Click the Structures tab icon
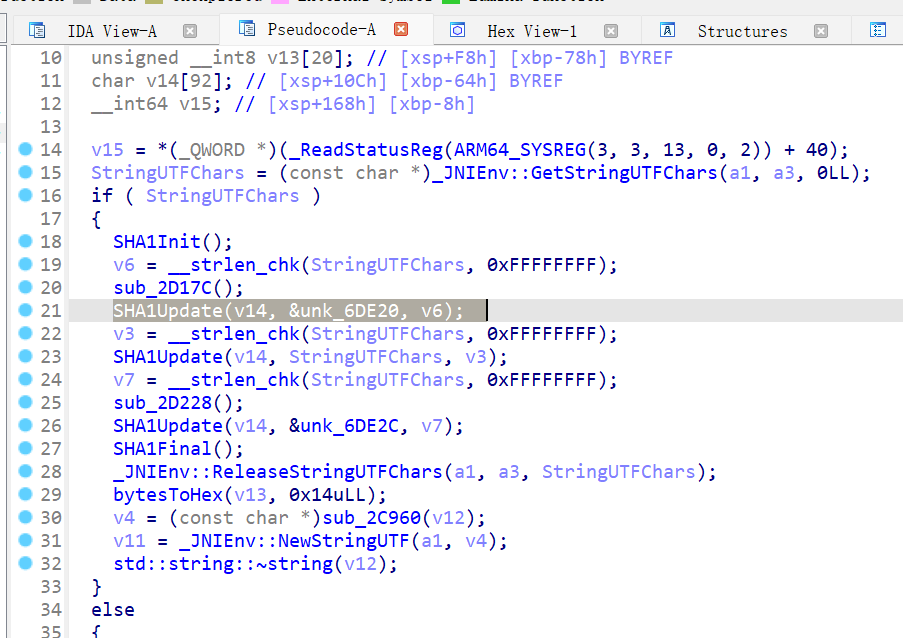Image resolution: width=903 pixels, height=638 pixels. (667, 30)
